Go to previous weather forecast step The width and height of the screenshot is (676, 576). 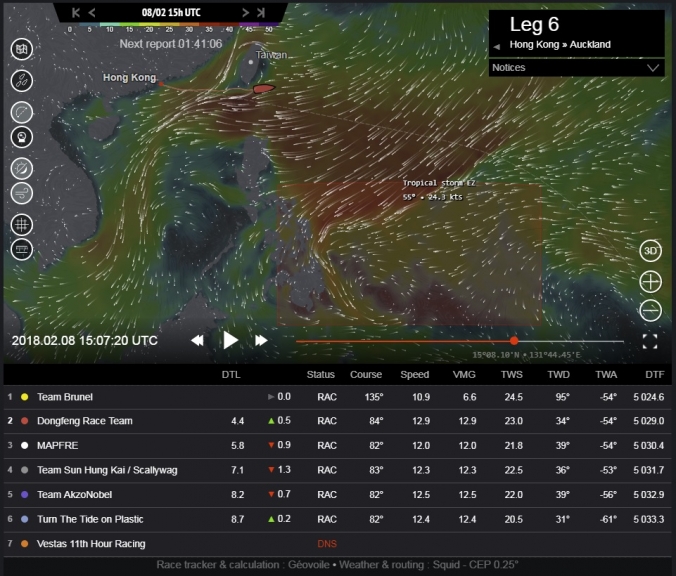click(x=92, y=13)
